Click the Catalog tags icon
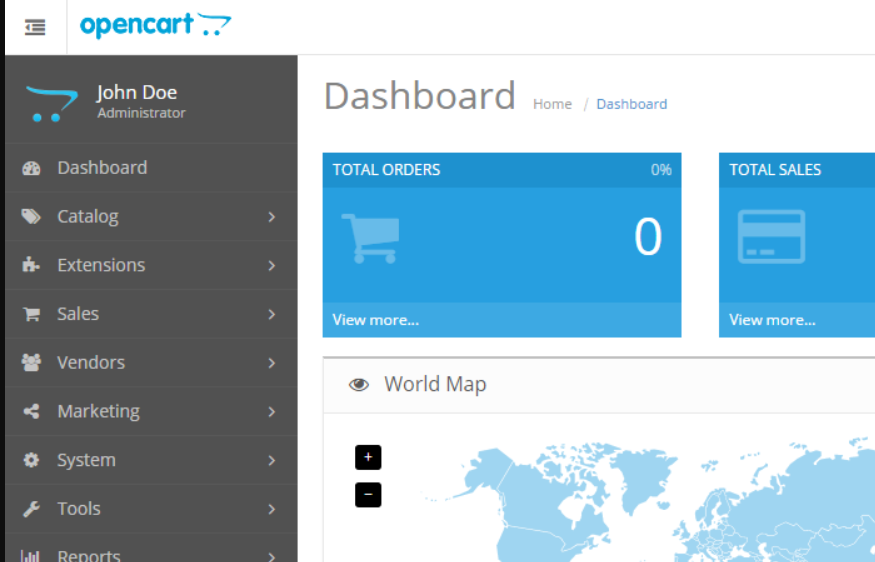Screen dimensions: 875x562 tap(31, 217)
